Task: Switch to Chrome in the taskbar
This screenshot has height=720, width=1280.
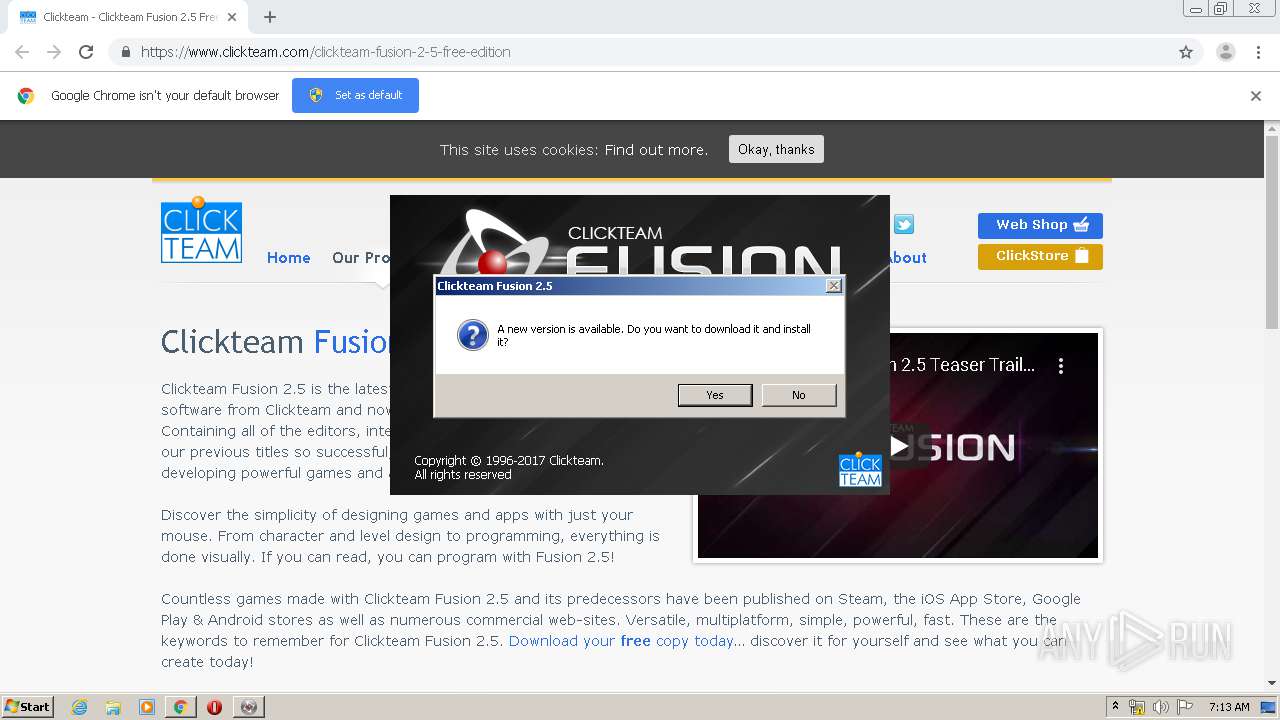Action: point(180,707)
